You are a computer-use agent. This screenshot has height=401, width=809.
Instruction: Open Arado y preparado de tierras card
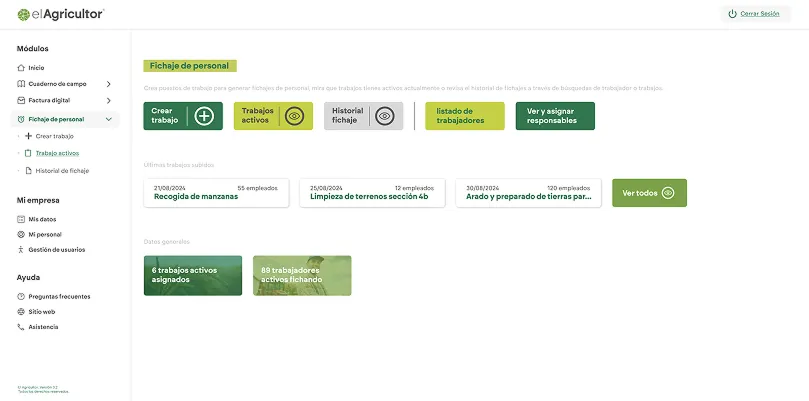pos(529,193)
